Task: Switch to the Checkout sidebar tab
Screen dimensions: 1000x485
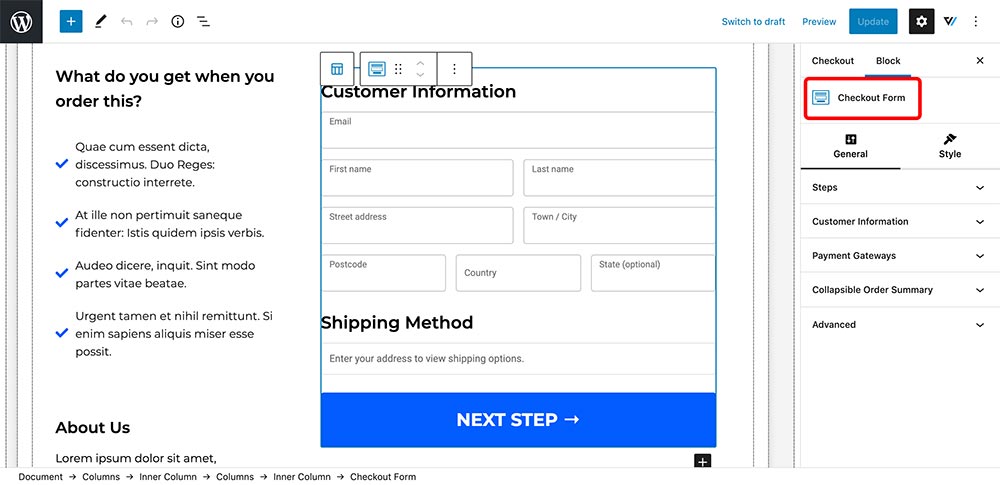Action: (832, 61)
